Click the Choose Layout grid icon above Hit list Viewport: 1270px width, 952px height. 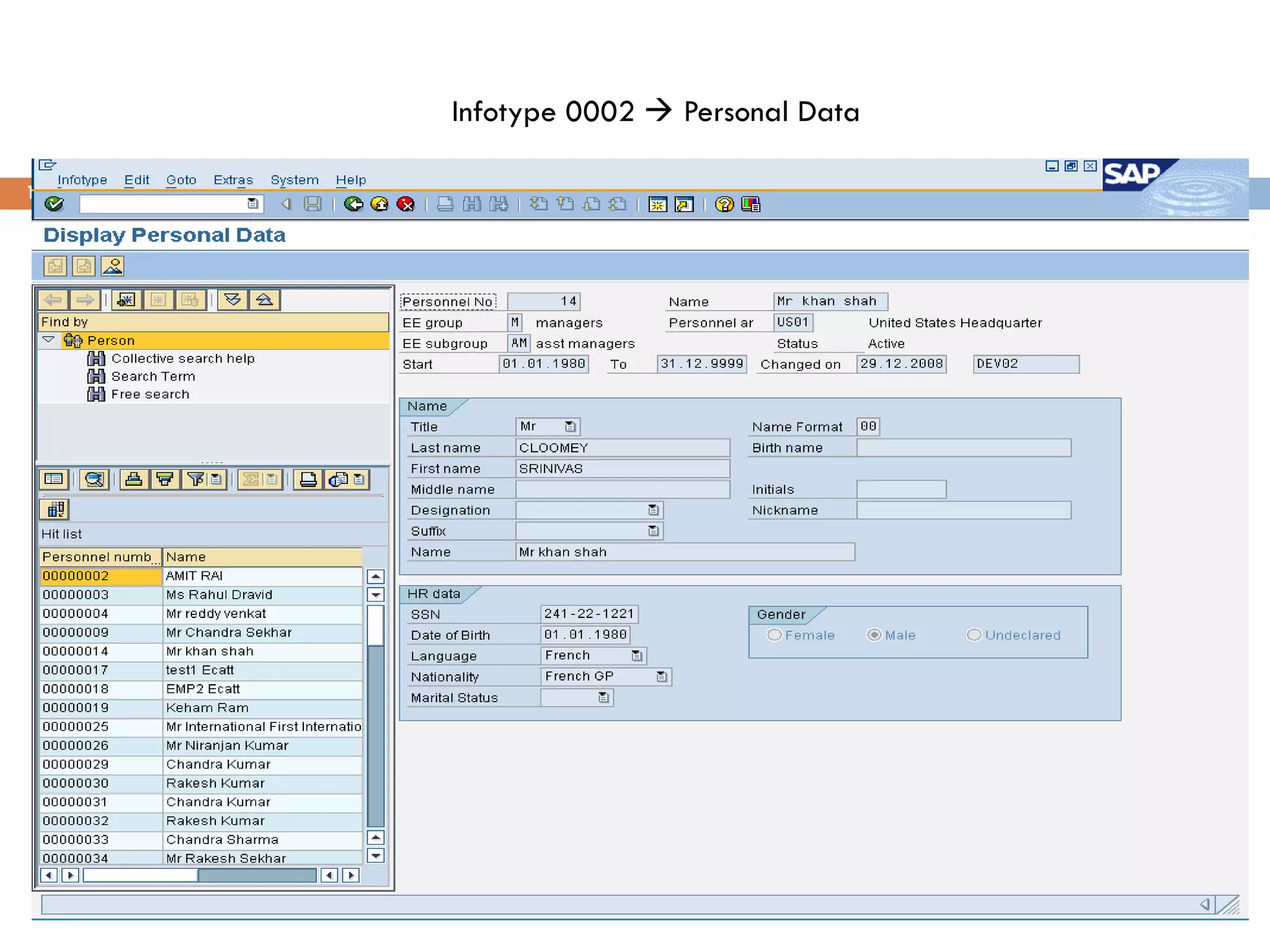[55, 509]
